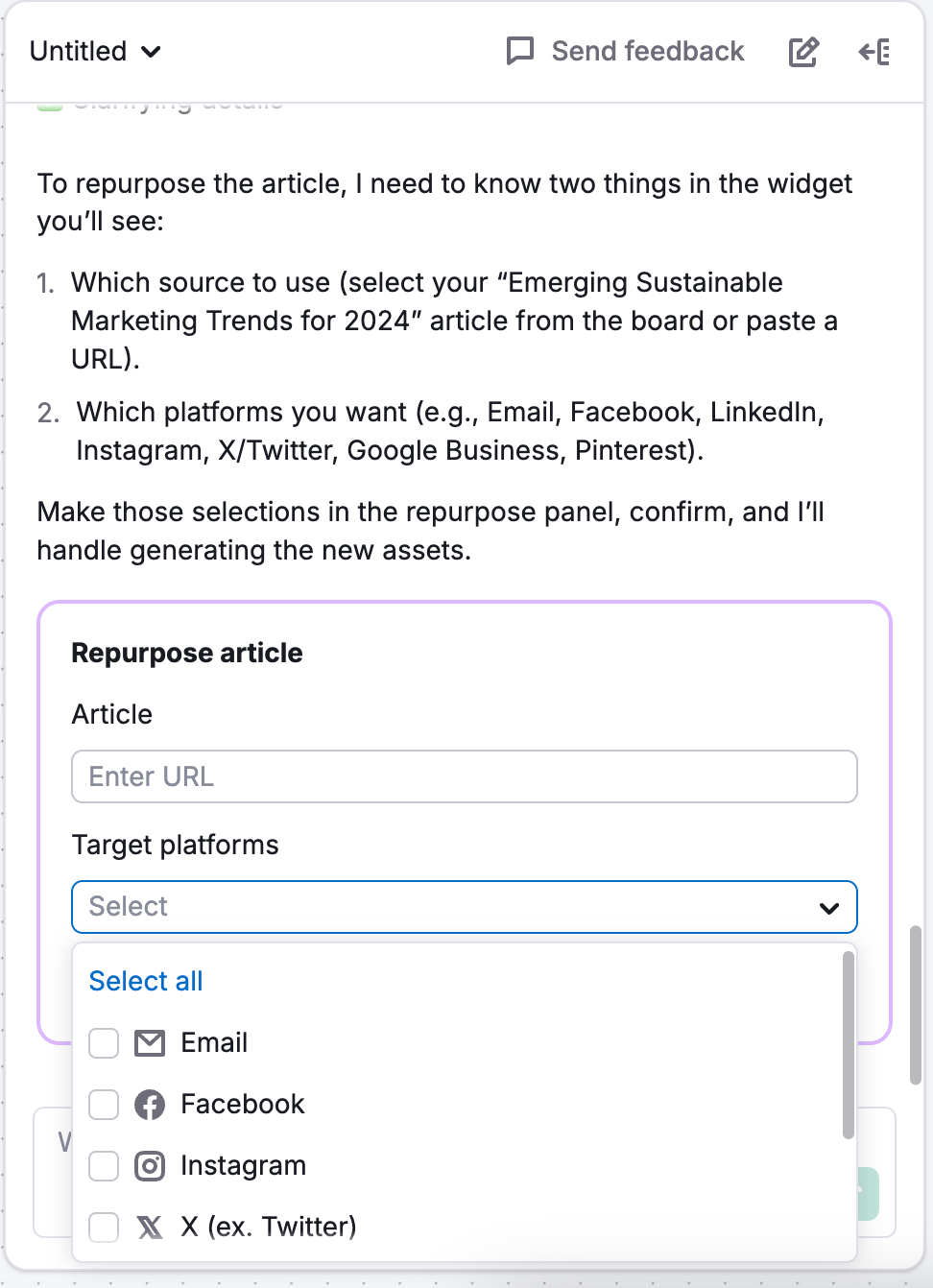
Task: Enable the Facebook checkbox
Action: tap(103, 1104)
